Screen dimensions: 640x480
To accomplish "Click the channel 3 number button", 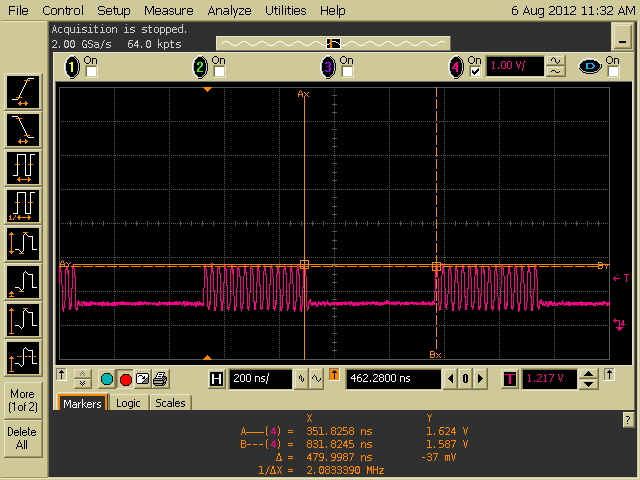I will coord(328,67).
